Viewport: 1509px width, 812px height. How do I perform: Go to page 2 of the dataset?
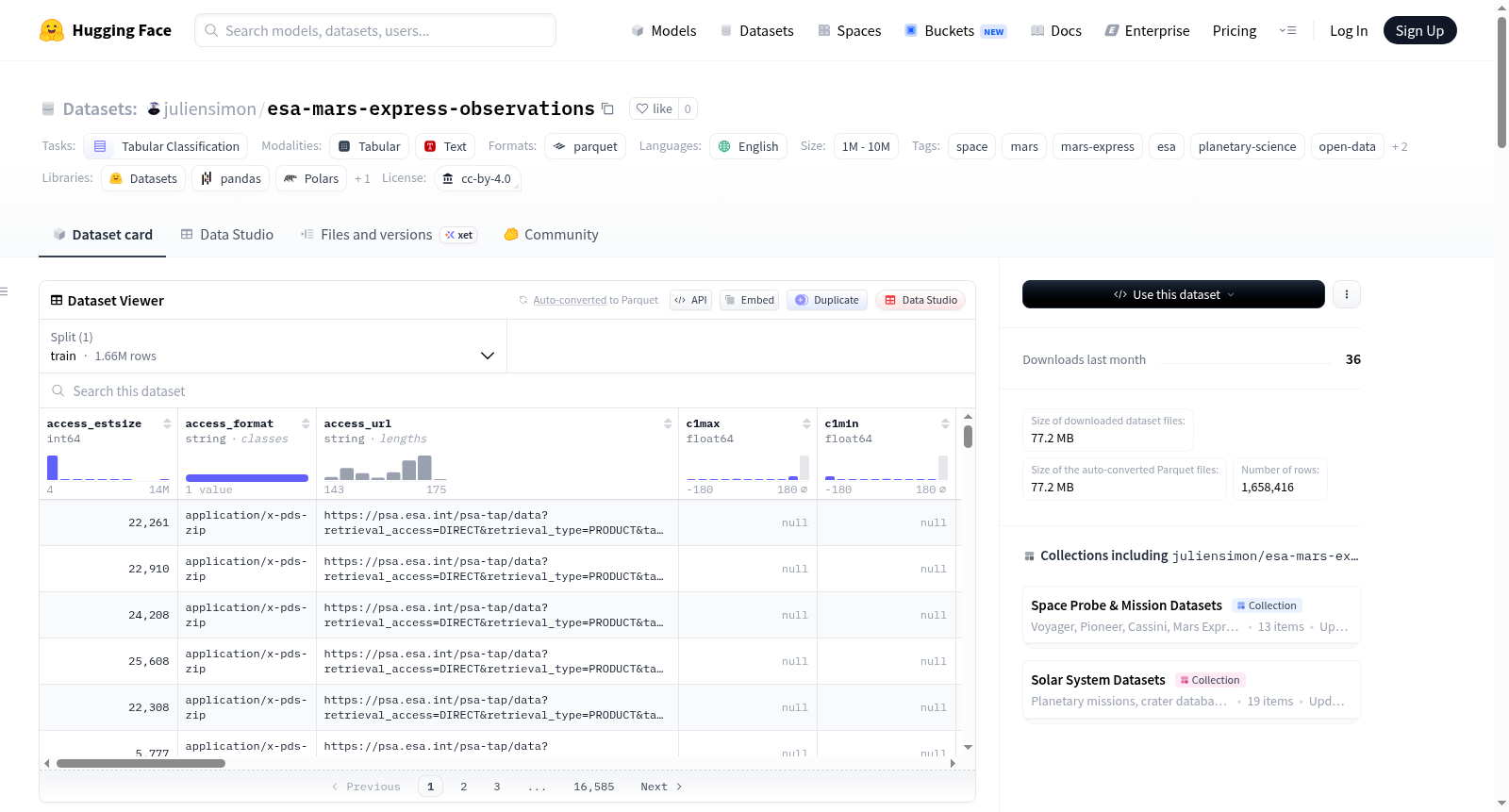(464, 787)
